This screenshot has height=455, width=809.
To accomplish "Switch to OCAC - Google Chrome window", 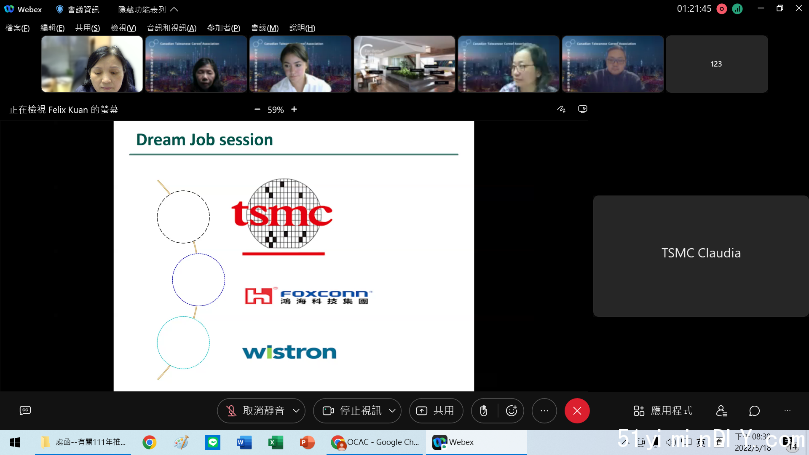I will click(x=376, y=442).
